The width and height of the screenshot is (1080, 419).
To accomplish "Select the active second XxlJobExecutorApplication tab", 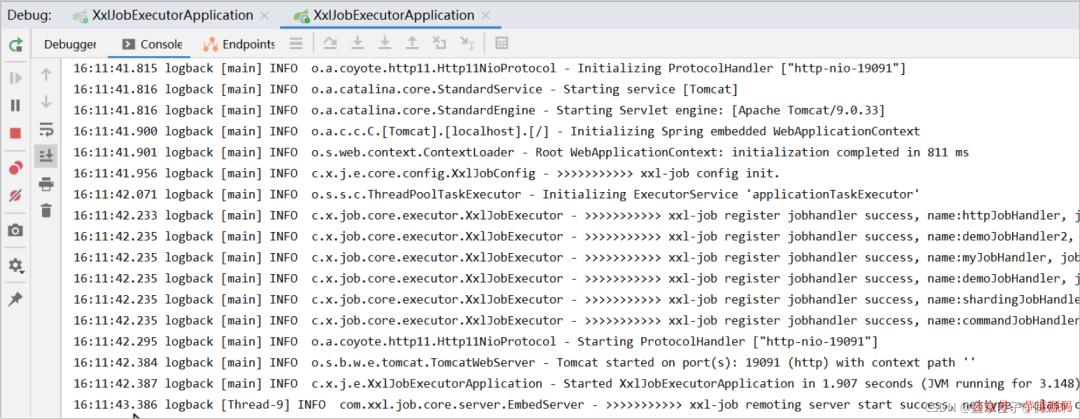I will [383, 15].
